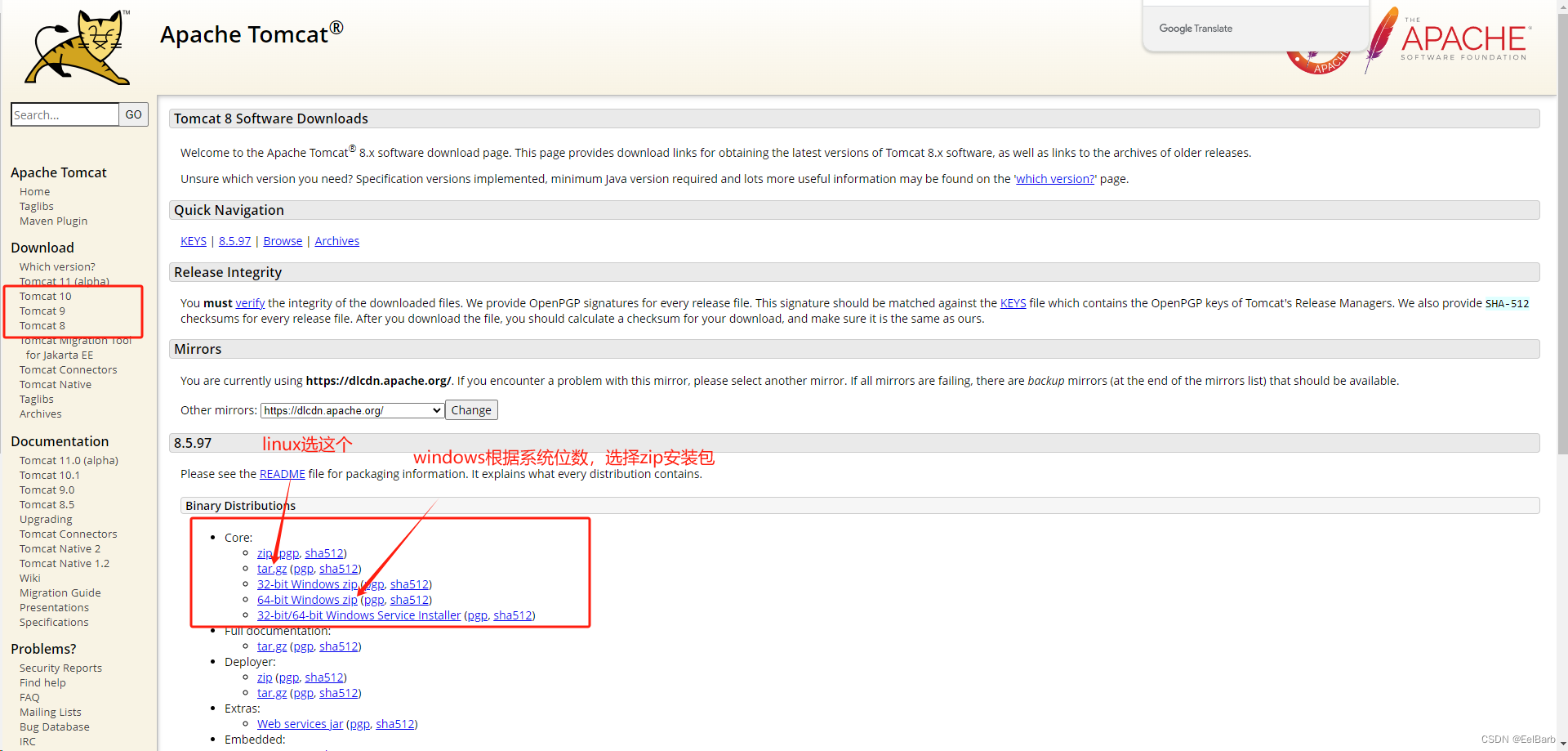Open the Google Translate popup
The height and width of the screenshot is (751, 1568).
tap(1255, 28)
